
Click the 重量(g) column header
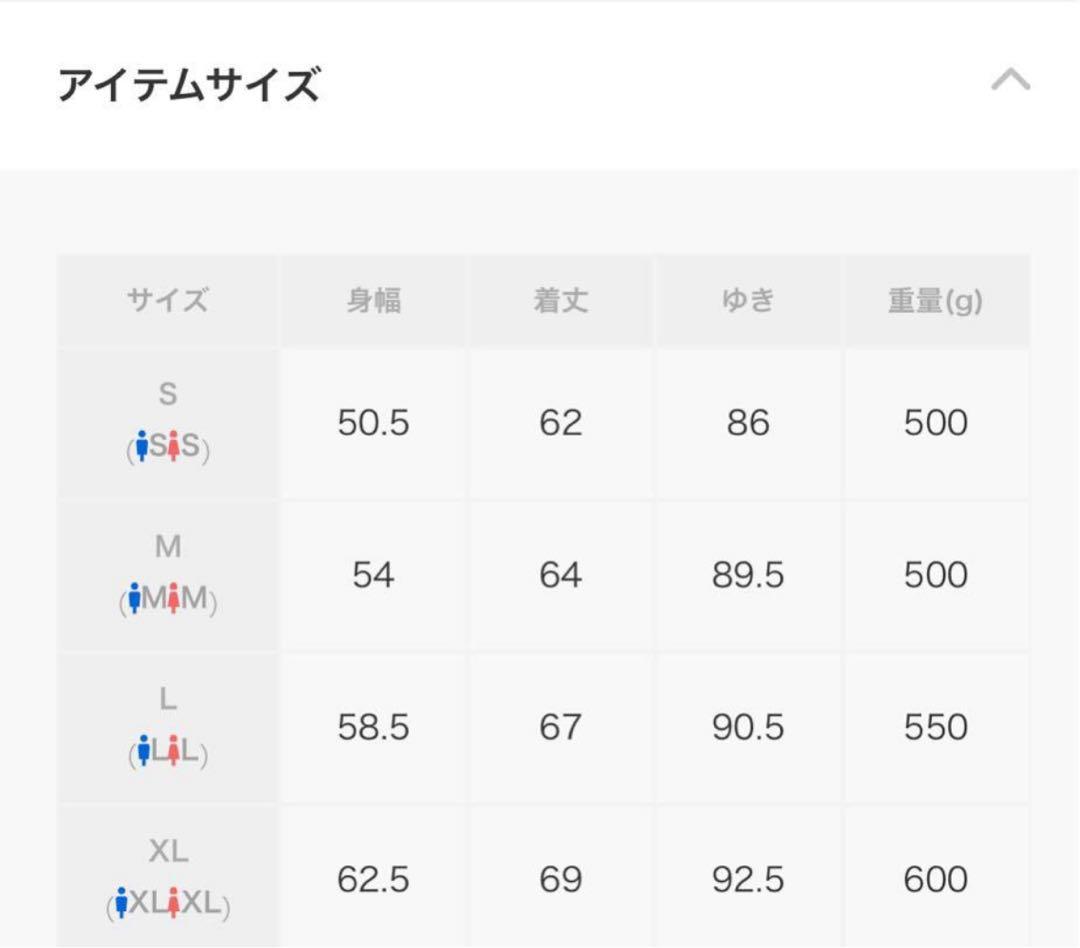click(x=935, y=301)
